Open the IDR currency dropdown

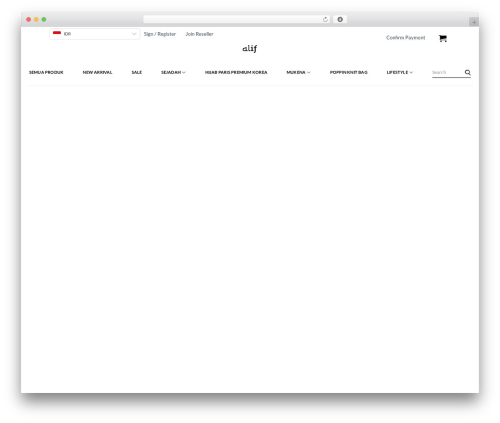95,34
